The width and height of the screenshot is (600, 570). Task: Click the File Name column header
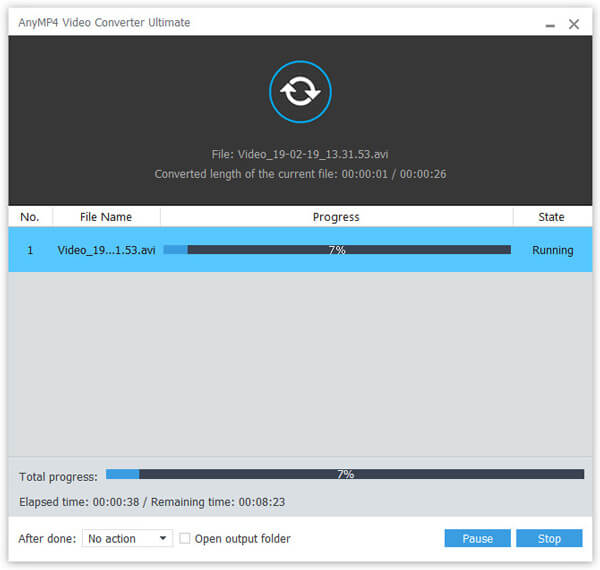coord(106,217)
